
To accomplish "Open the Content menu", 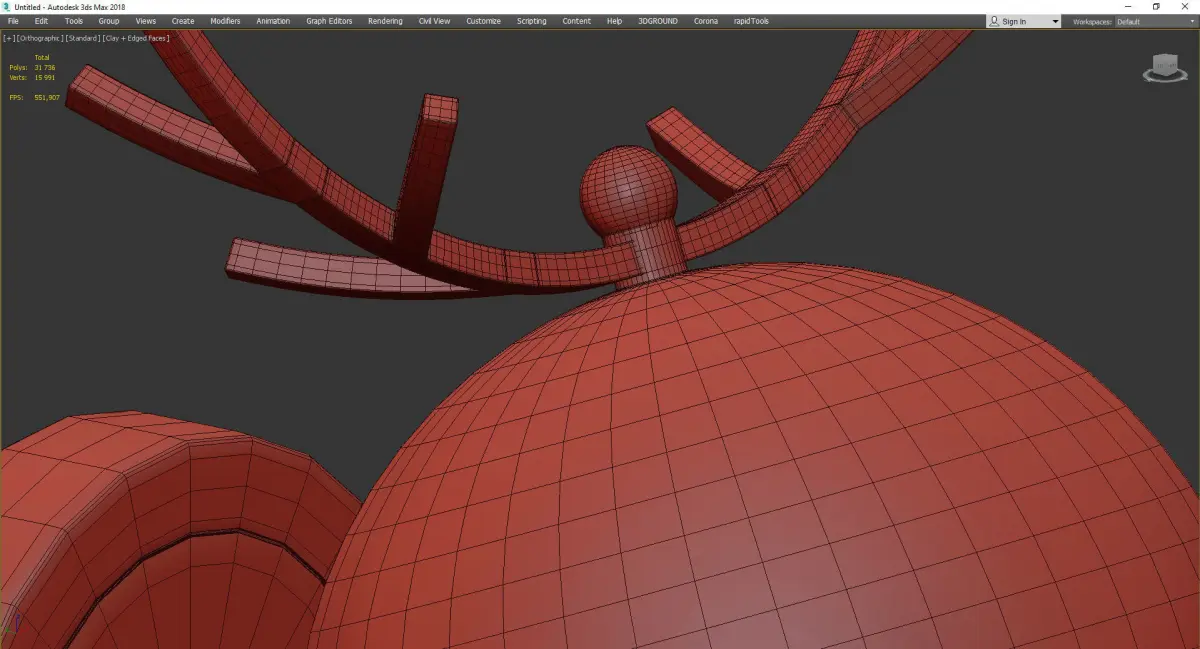I will click(576, 21).
